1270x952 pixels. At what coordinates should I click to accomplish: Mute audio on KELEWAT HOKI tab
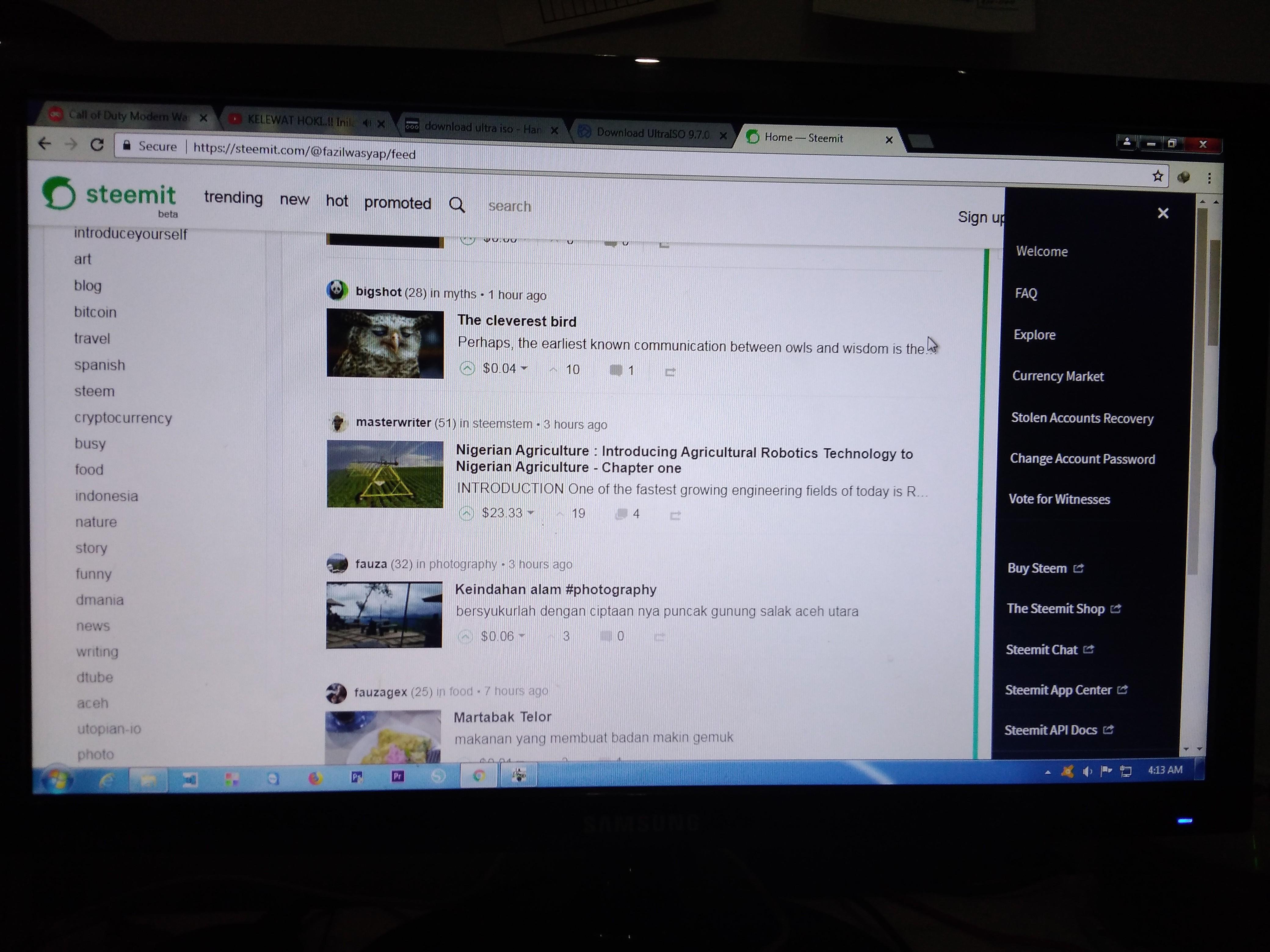point(367,123)
